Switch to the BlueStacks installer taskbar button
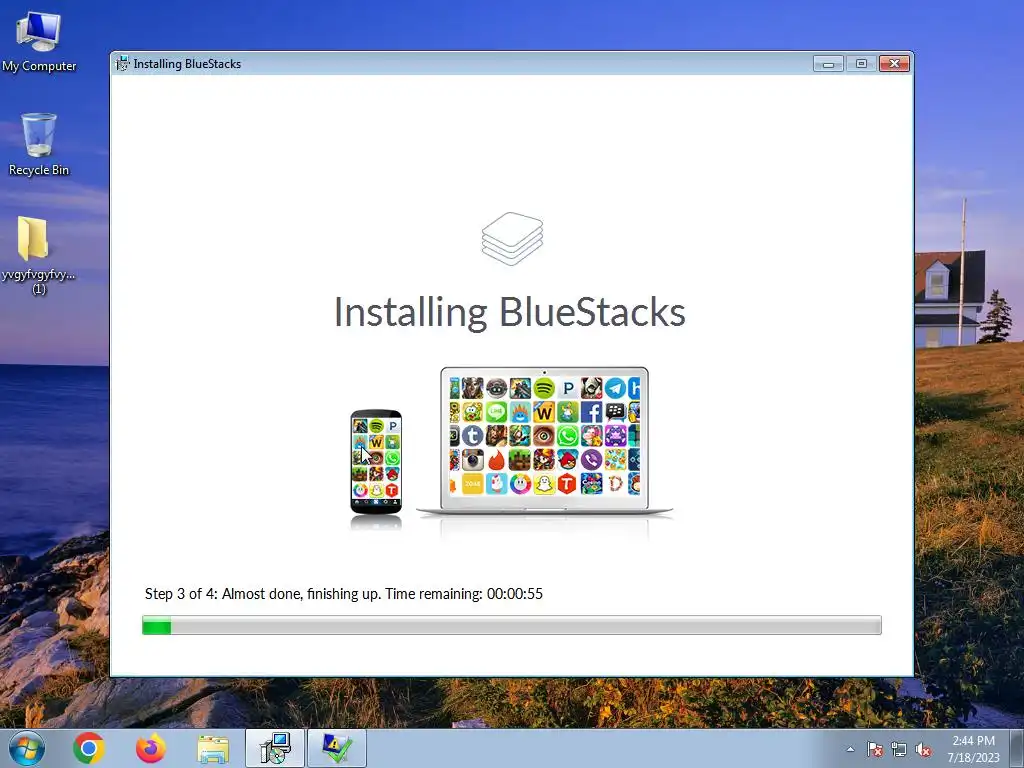This screenshot has width=1024, height=768. (x=274, y=748)
